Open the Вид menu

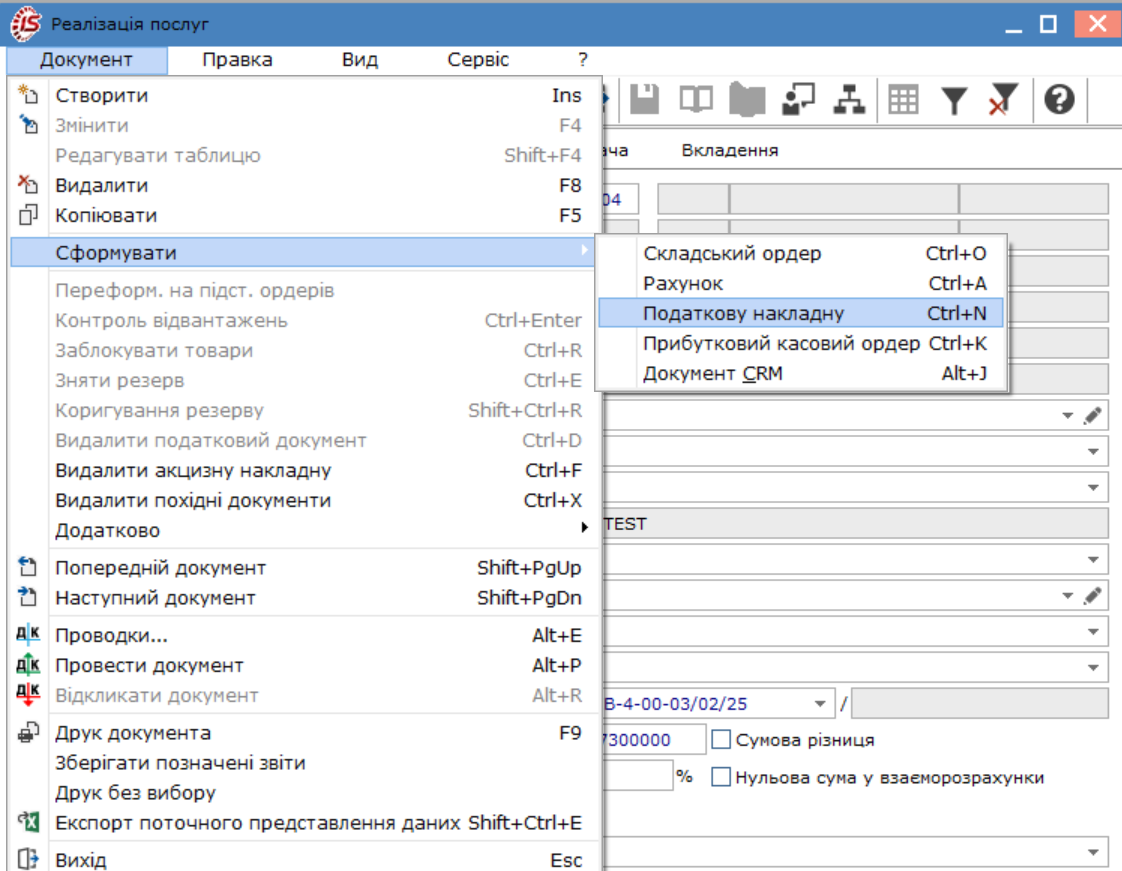pyautogui.click(x=360, y=59)
